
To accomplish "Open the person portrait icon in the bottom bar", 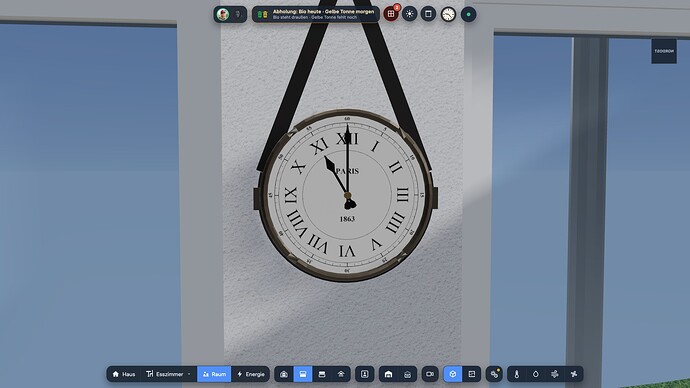I will [364, 374].
